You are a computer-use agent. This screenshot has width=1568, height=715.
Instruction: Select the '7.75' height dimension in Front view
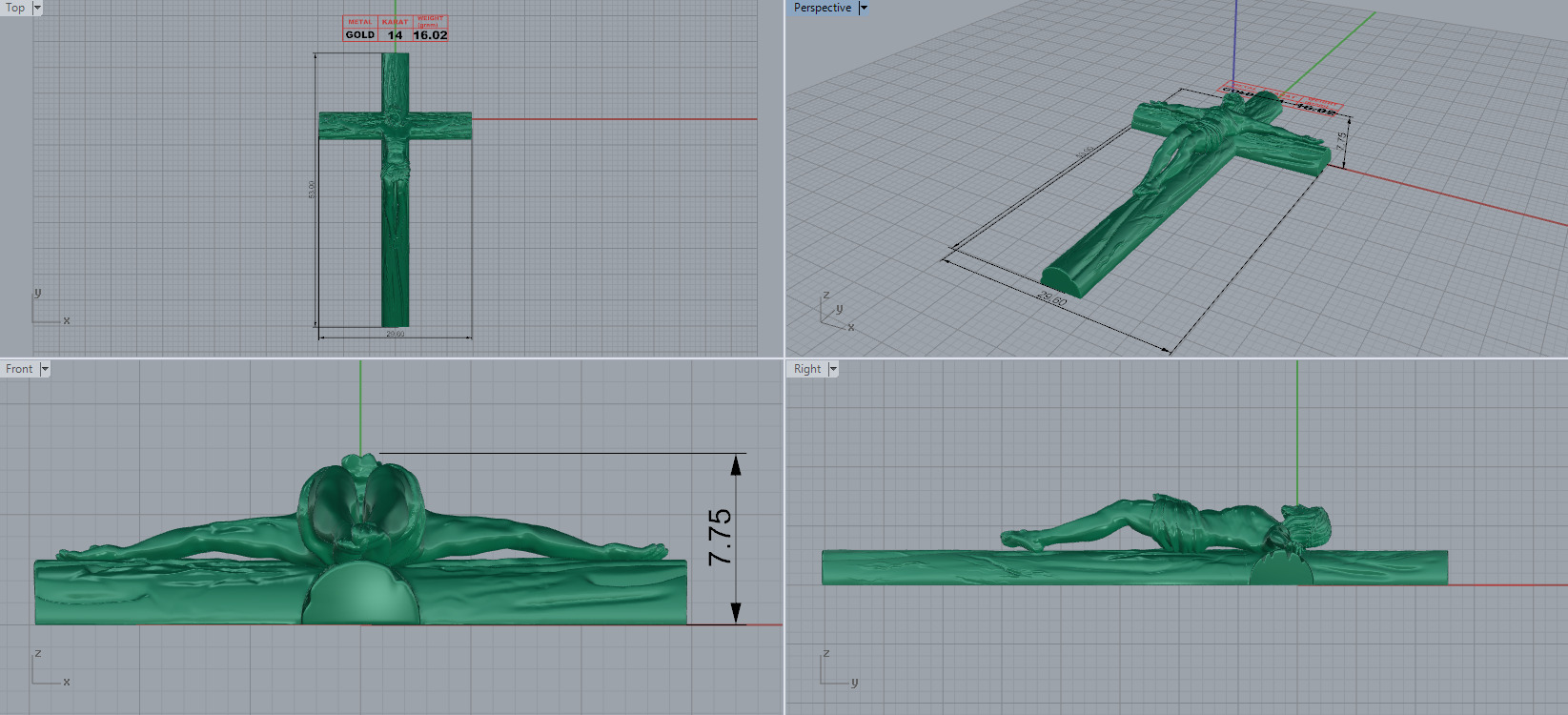[721, 537]
